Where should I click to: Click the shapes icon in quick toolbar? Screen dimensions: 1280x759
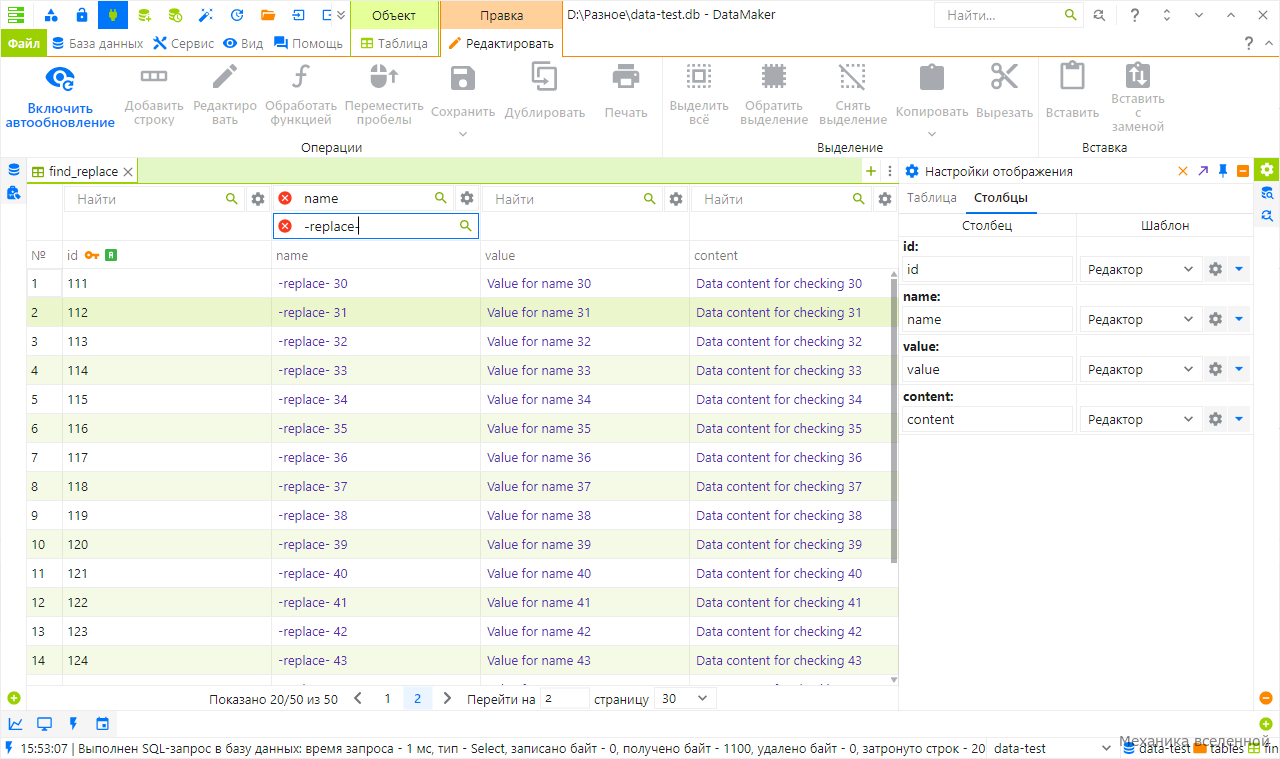click(50, 15)
